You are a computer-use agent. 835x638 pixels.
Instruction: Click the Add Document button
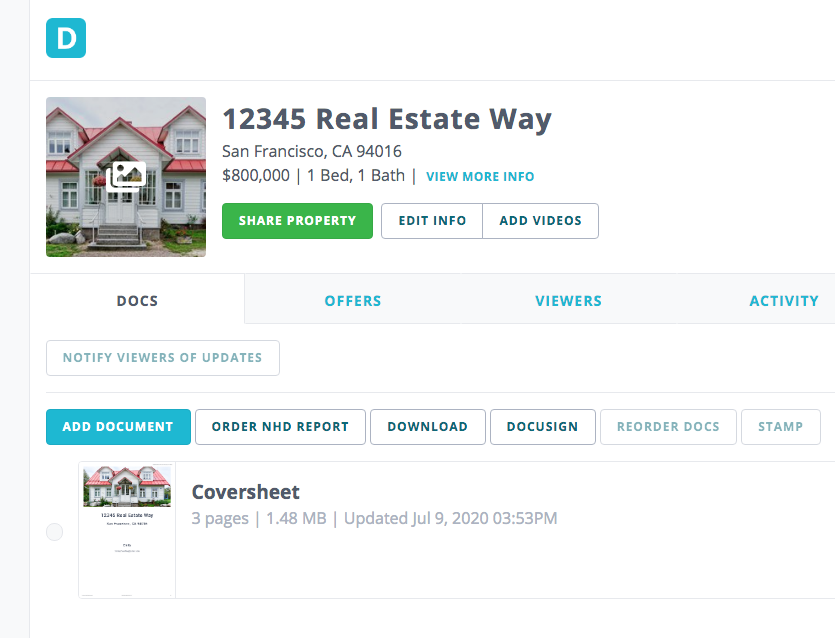(118, 427)
